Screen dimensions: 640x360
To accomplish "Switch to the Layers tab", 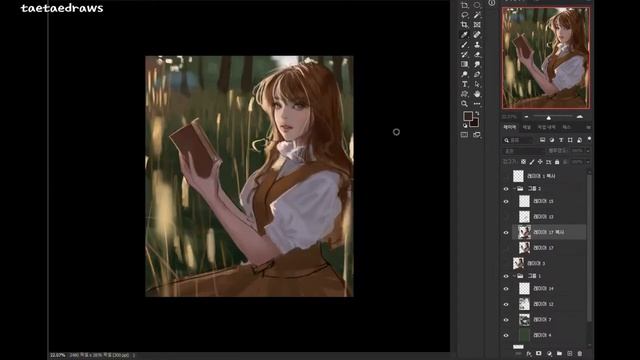I will pos(509,127).
